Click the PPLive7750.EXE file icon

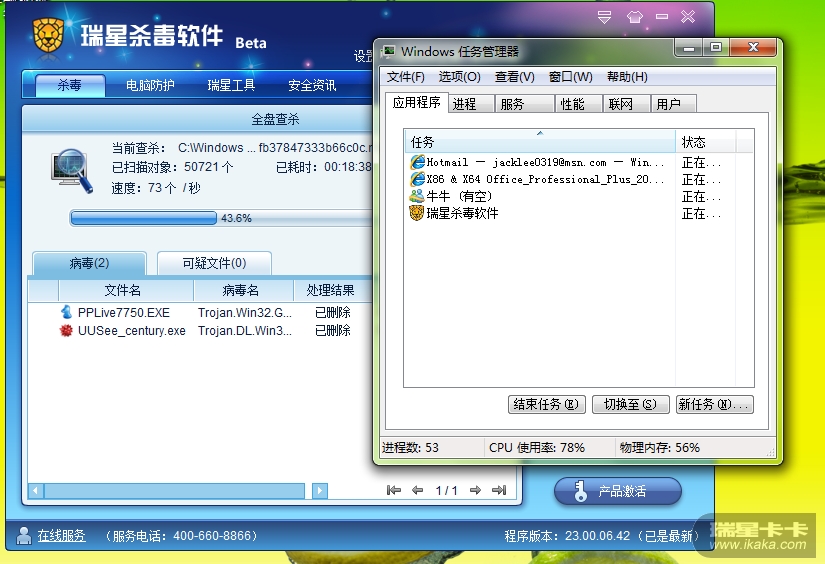(x=66, y=312)
